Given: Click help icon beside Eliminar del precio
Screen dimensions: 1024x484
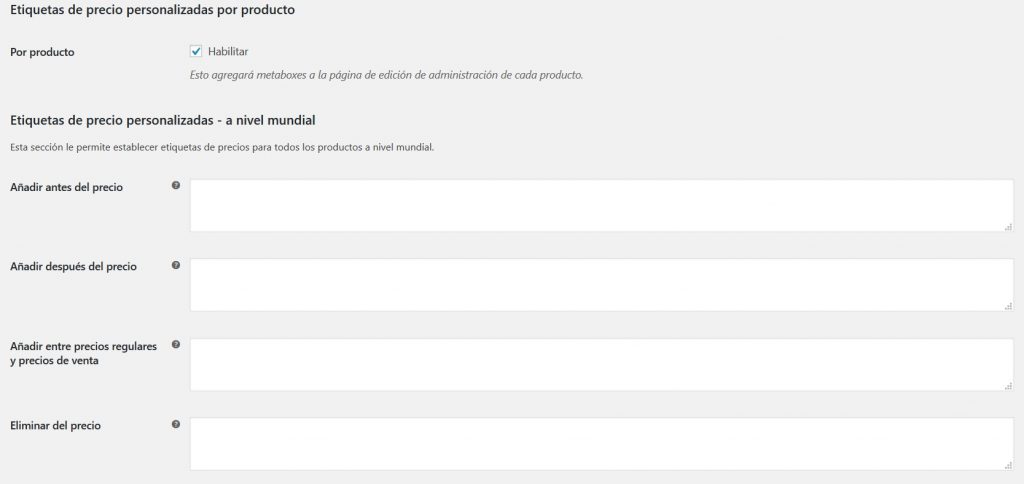Looking at the screenshot, I should tap(176, 424).
